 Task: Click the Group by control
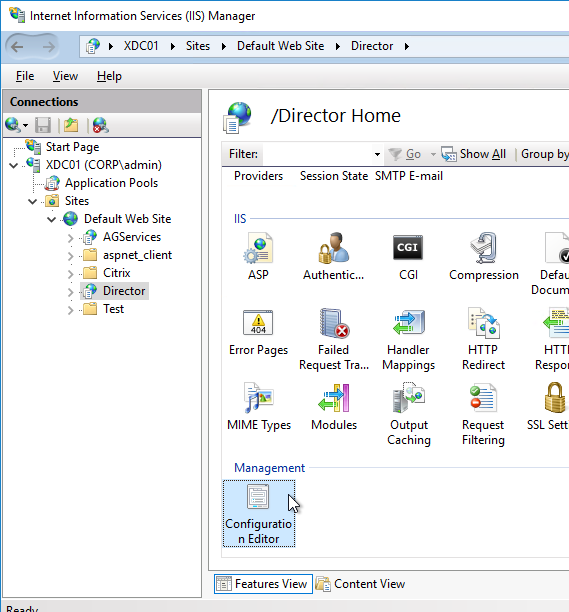545,154
